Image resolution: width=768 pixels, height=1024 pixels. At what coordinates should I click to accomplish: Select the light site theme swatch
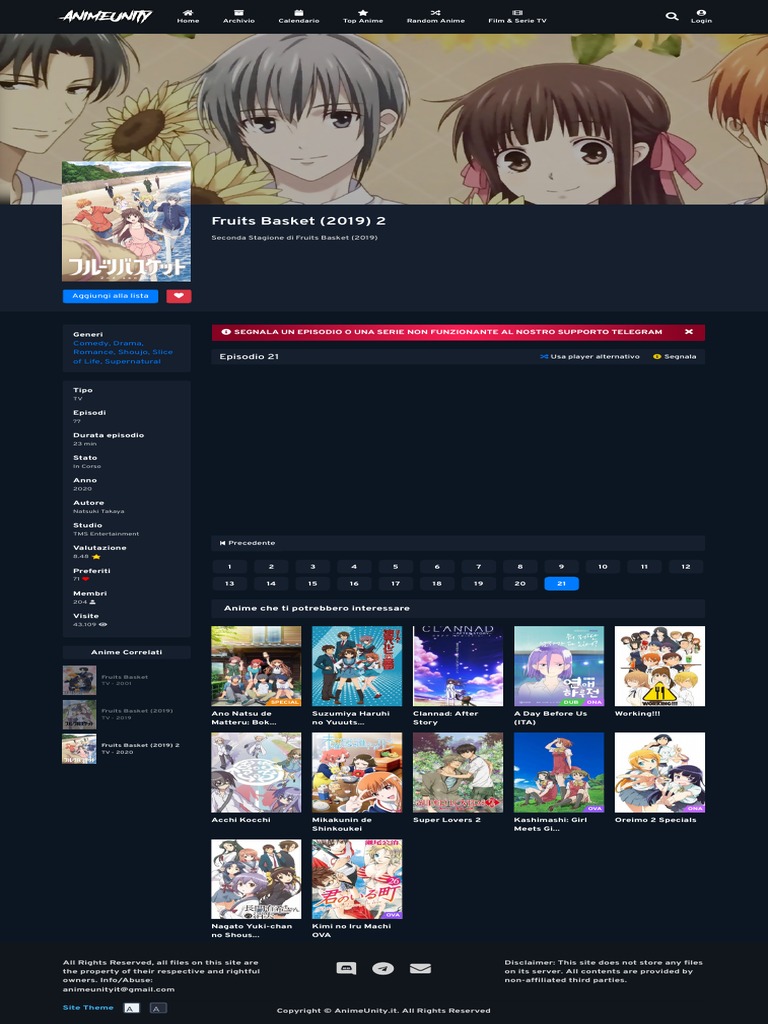pos(131,1008)
